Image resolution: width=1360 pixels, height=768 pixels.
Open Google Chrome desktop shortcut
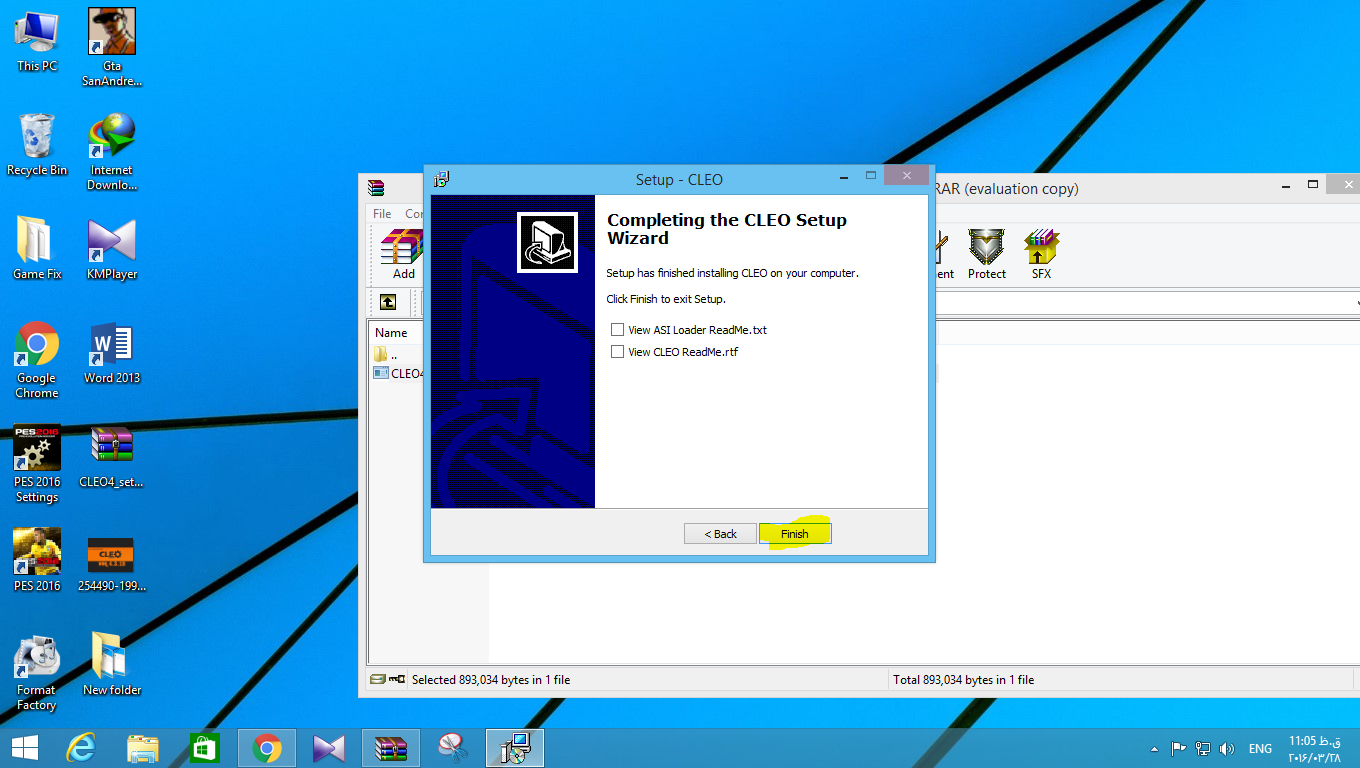pos(37,360)
